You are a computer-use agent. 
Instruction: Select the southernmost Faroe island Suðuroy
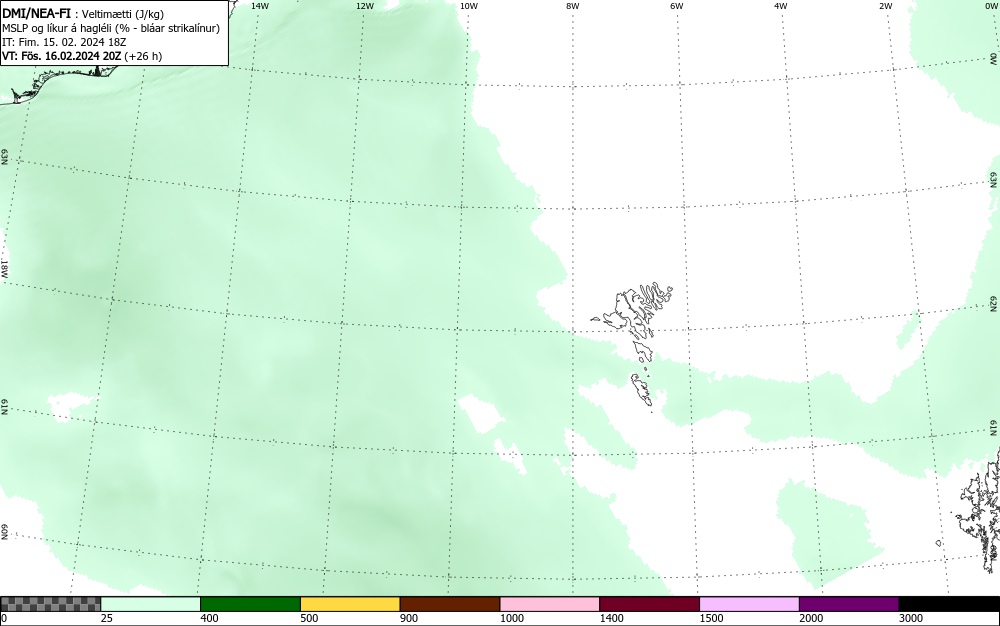[642, 389]
